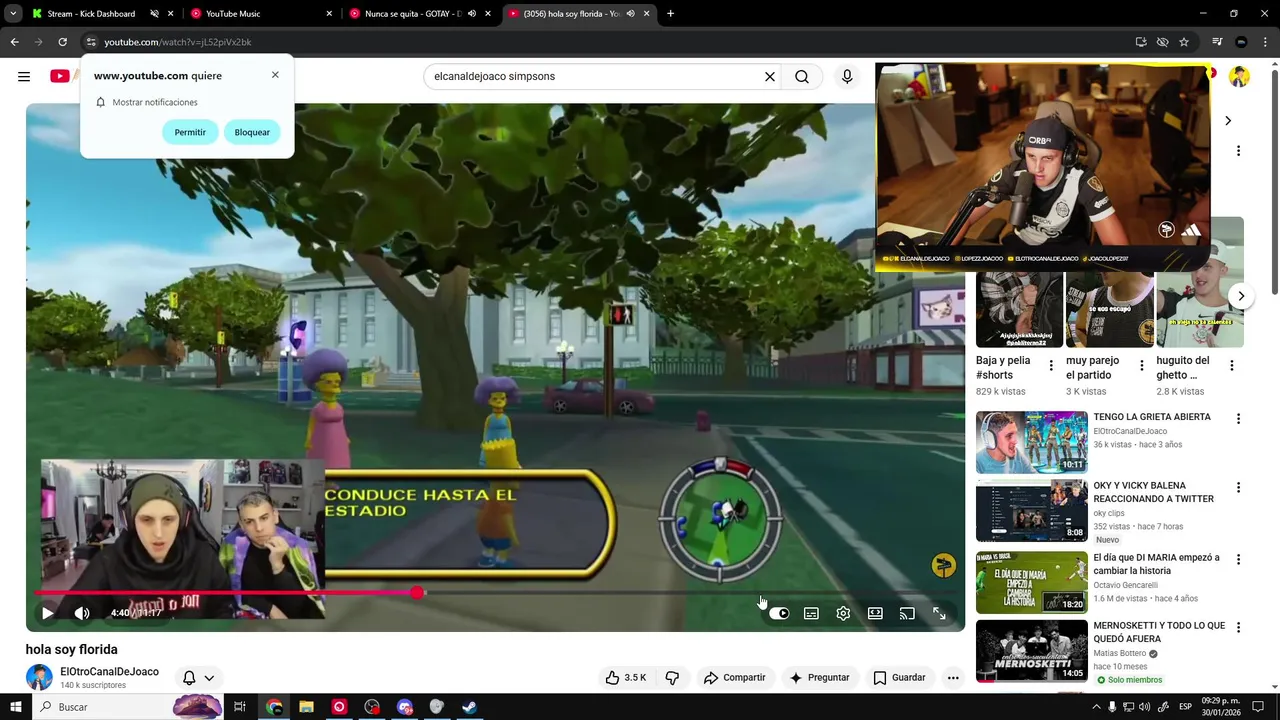Open options for El día que DI MARIA video
This screenshot has width=1280, height=720.
(x=1238, y=560)
